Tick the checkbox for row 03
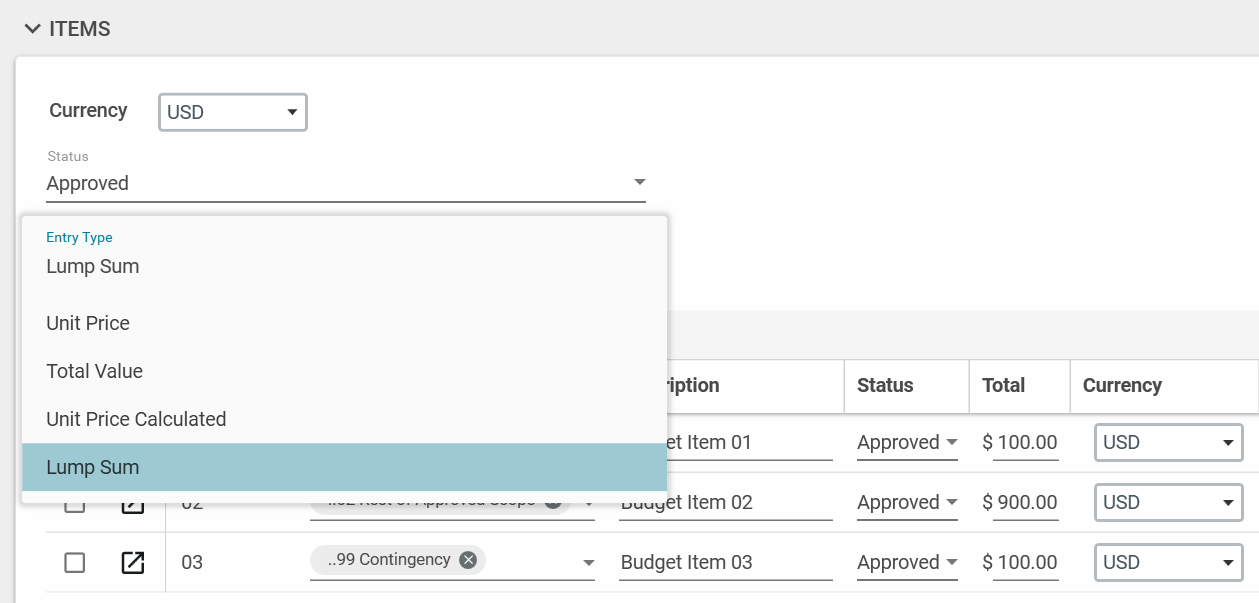The height and width of the screenshot is (603, 1259). point(75,562)
